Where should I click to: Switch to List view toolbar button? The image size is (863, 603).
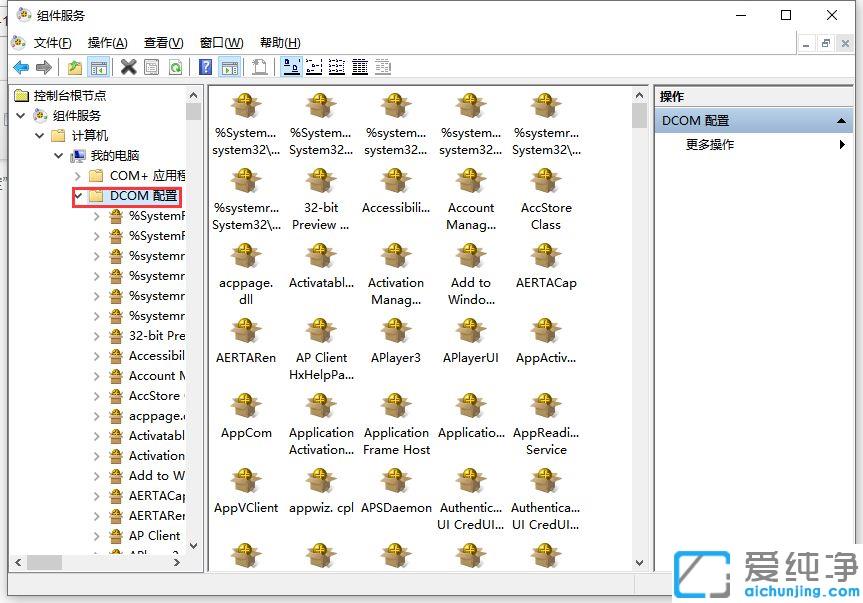[337, 67]
